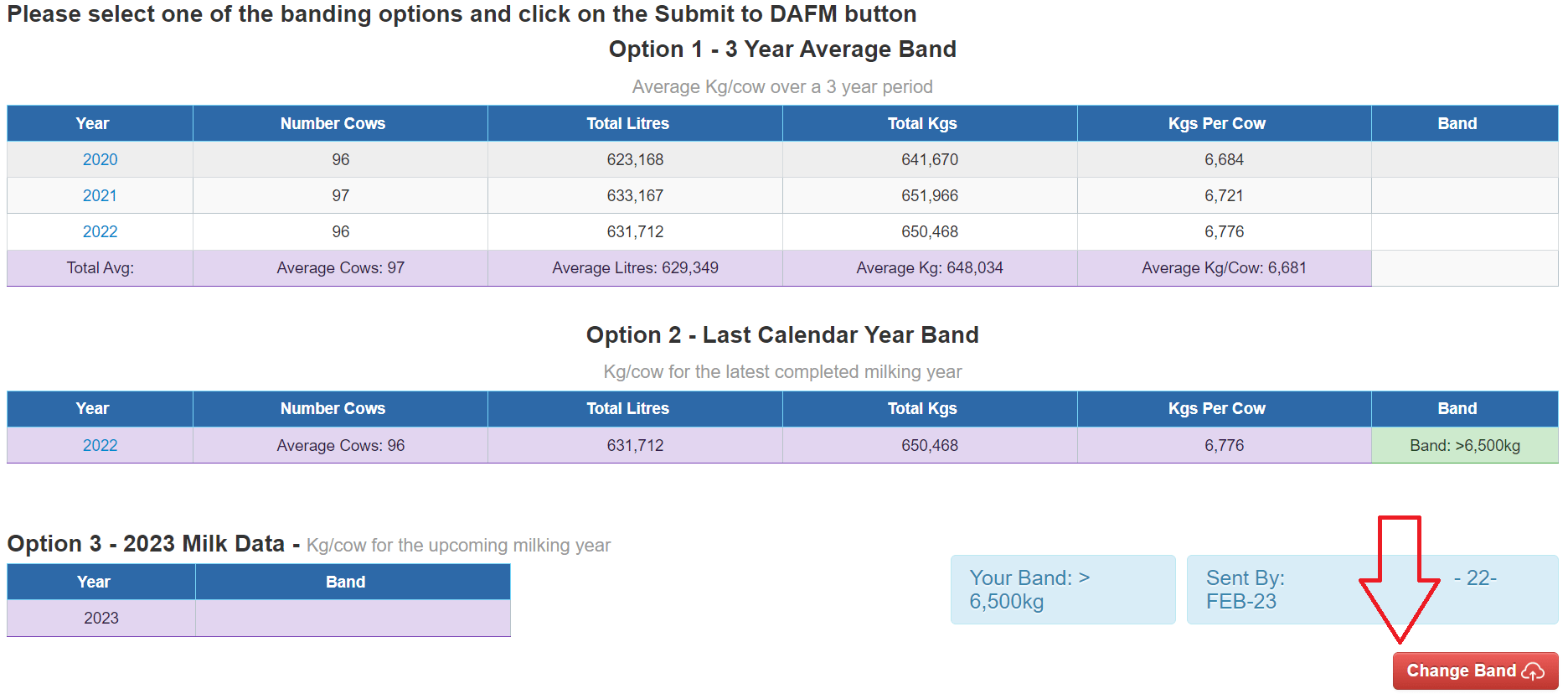Open the 2022 link in Option 2 table
Viewport: 1568px width, 694px height.
click(x=100, y=445)
